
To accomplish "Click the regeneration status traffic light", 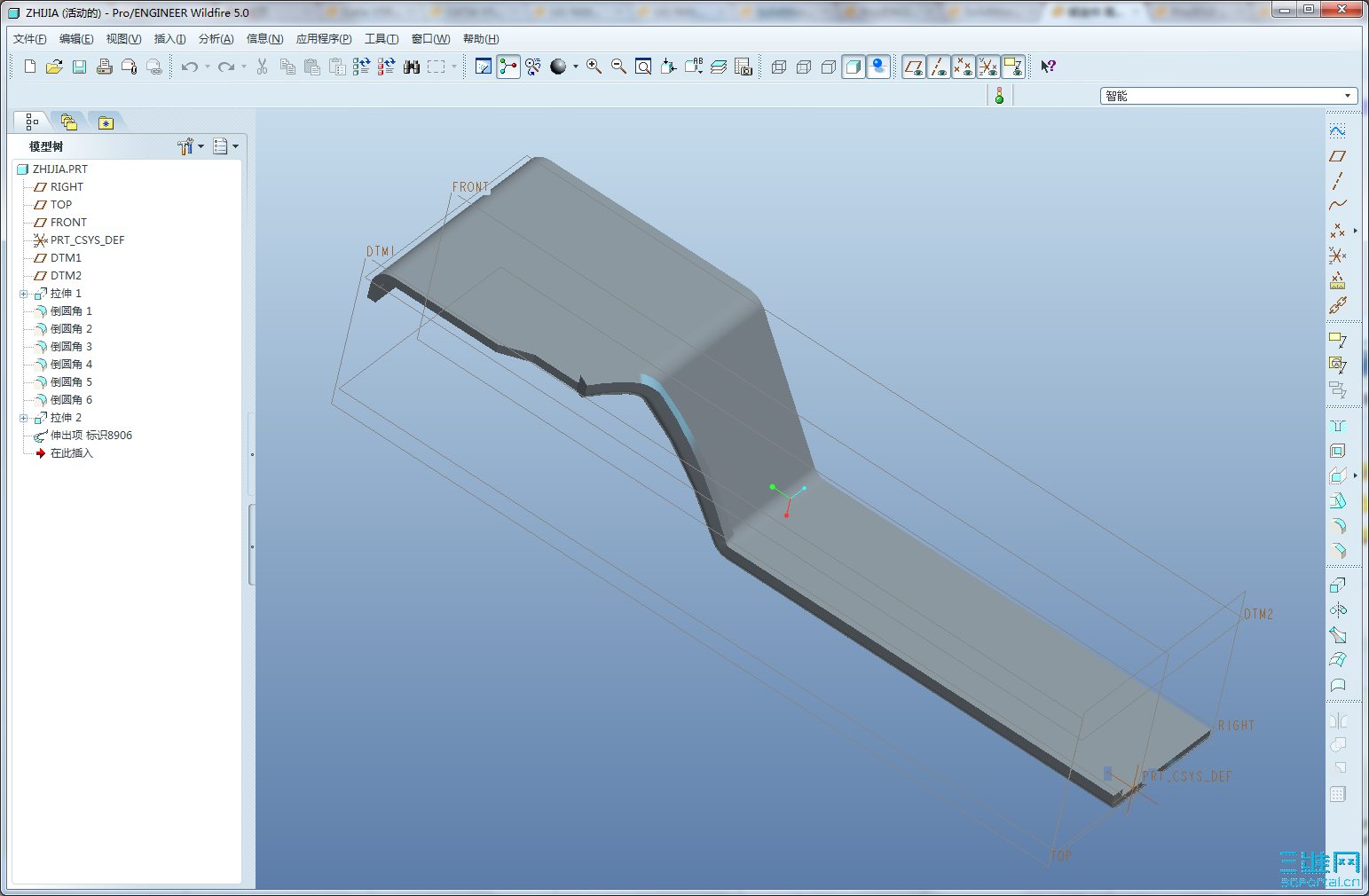I will pyautogui.click(x=999, y=96).
